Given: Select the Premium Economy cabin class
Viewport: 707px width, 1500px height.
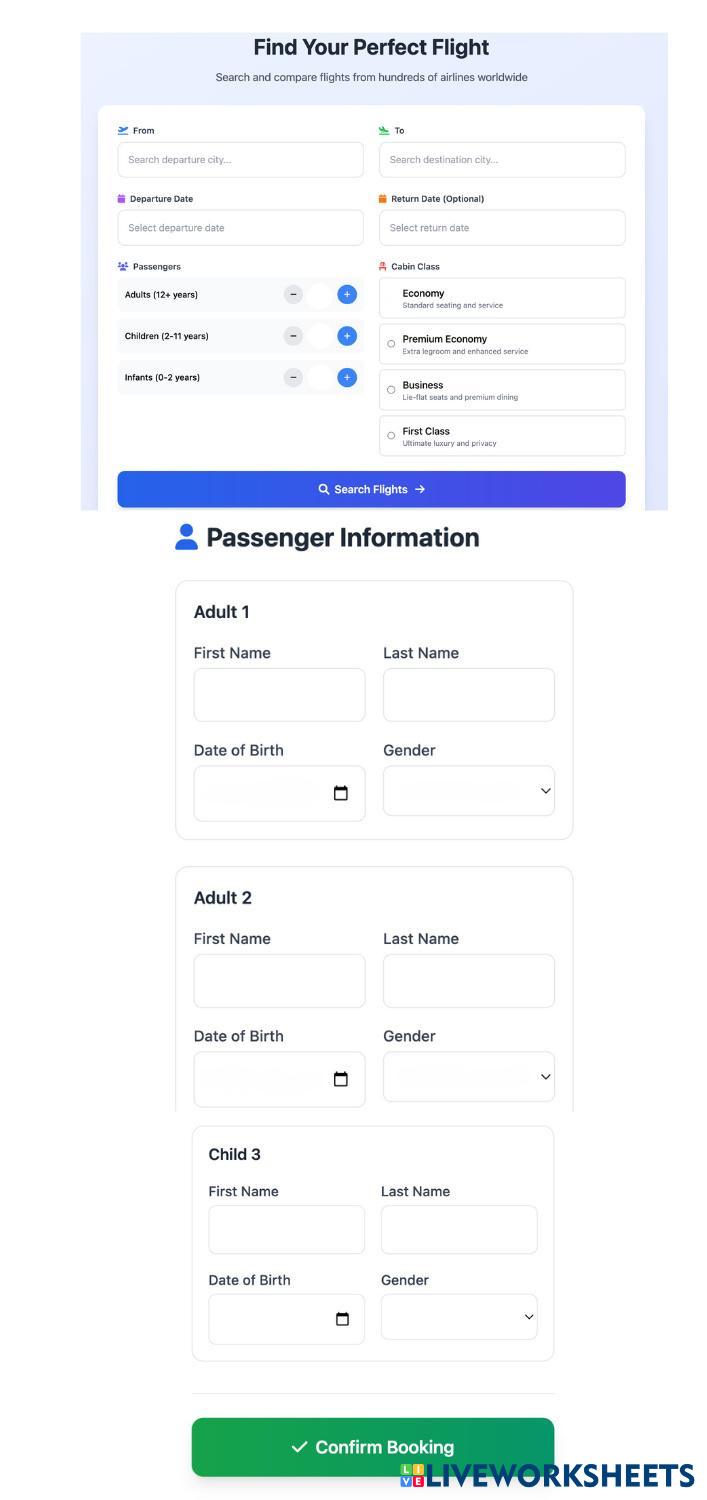Looking at the screenshot, I should (391, 344).
